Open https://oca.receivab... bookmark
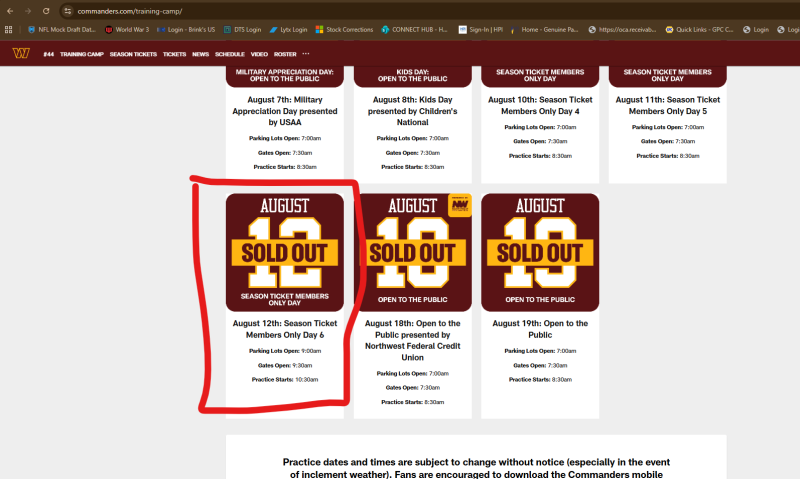 pyautogui.click(x=622, y=30)
